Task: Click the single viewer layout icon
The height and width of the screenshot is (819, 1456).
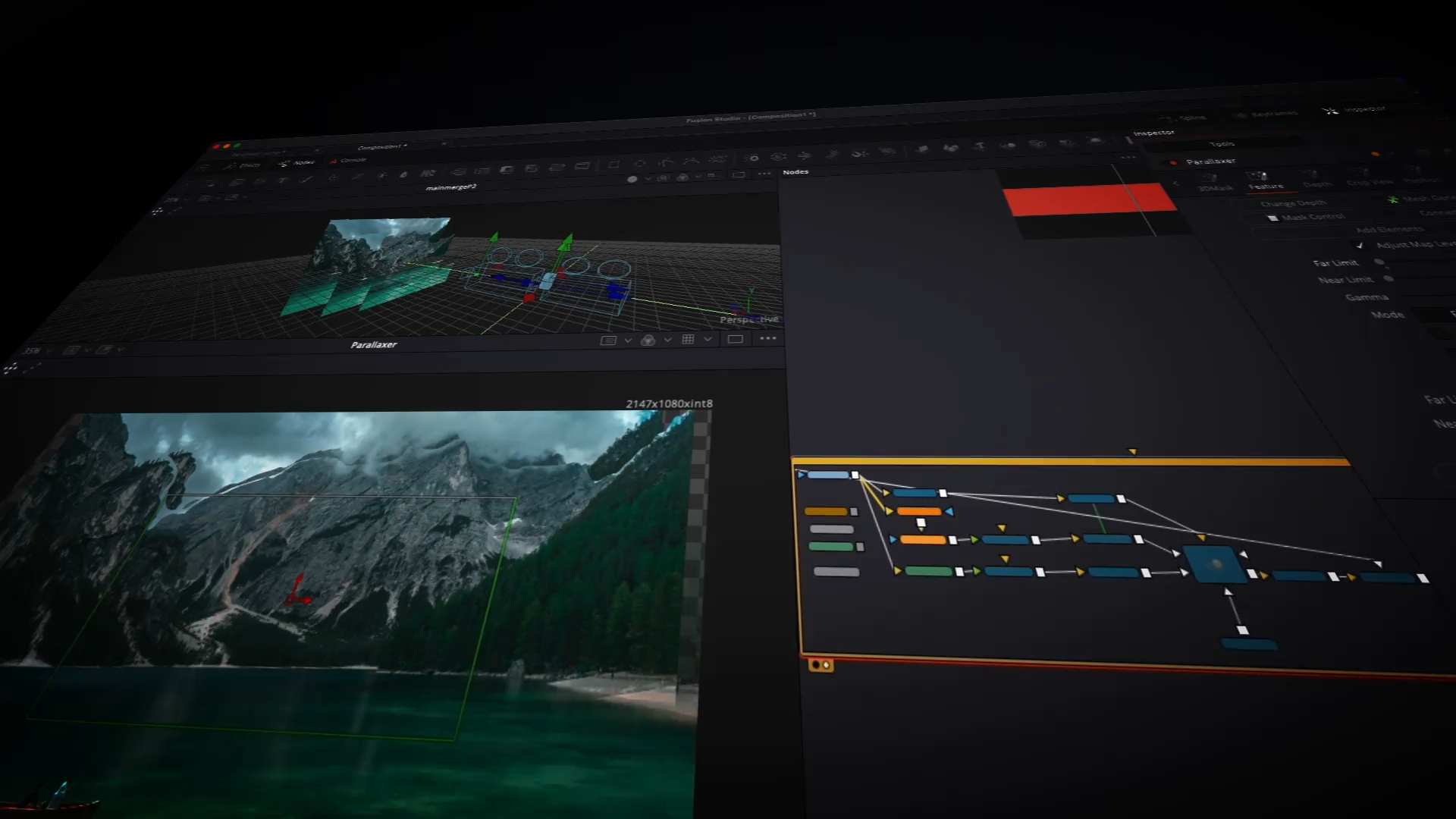Action: click(735, 339)
